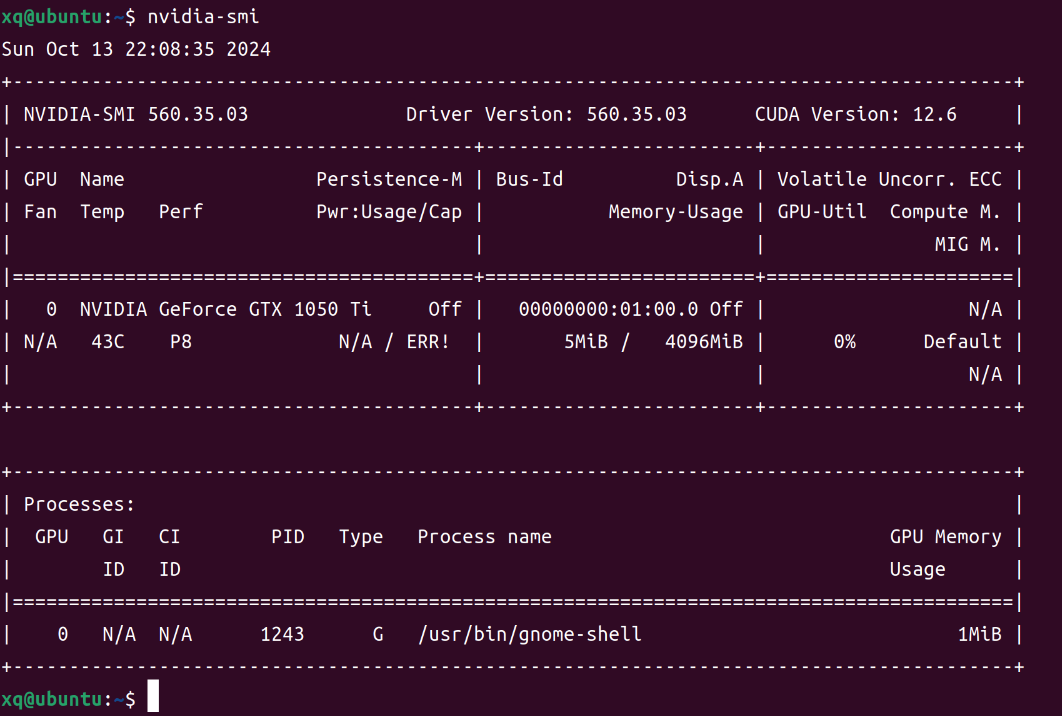Select the 'Bus-Id' column header
1062x716 pixels.
tap(529, 179)
